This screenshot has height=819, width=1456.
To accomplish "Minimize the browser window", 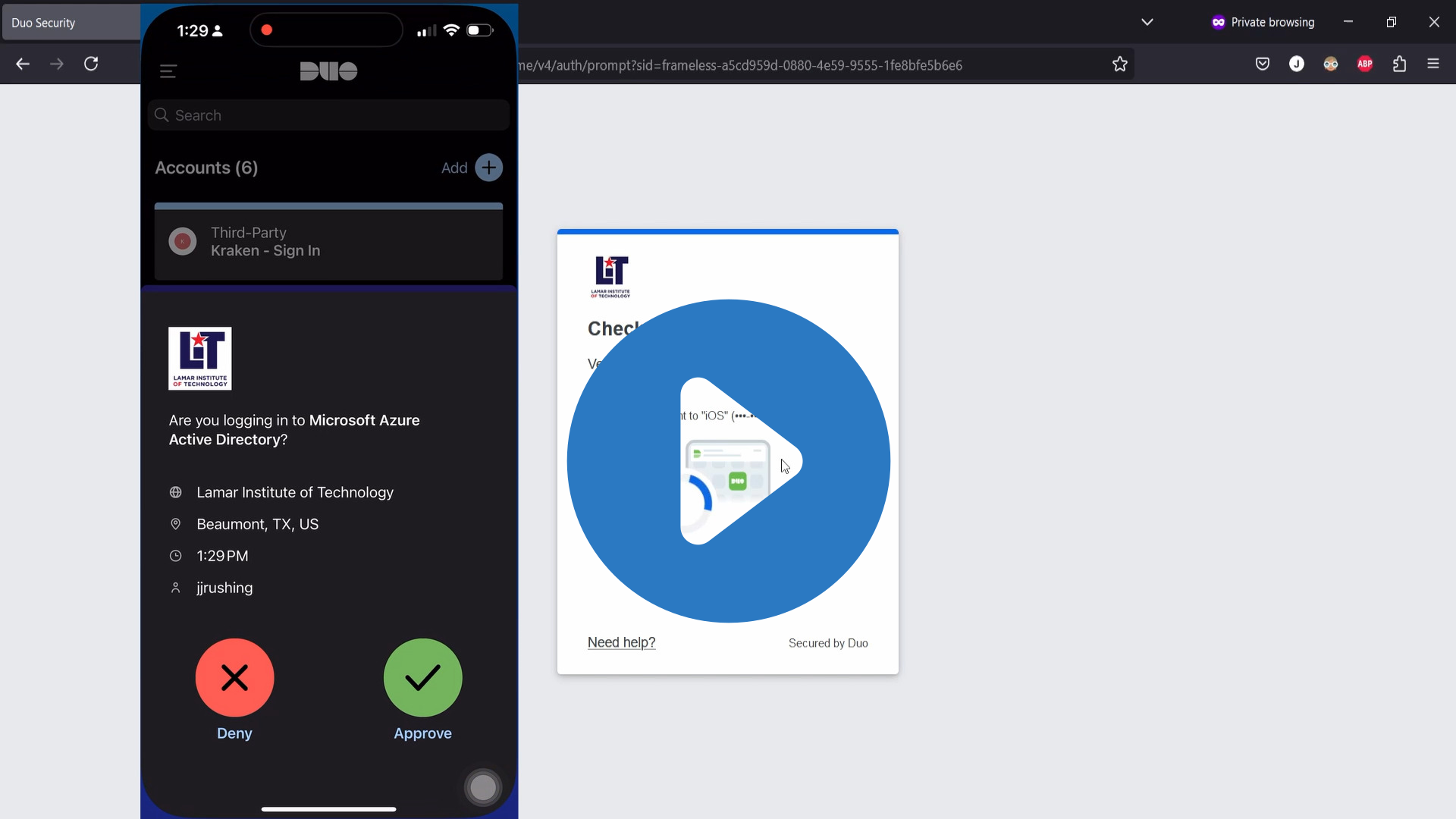I will [x=1348, y=22].
